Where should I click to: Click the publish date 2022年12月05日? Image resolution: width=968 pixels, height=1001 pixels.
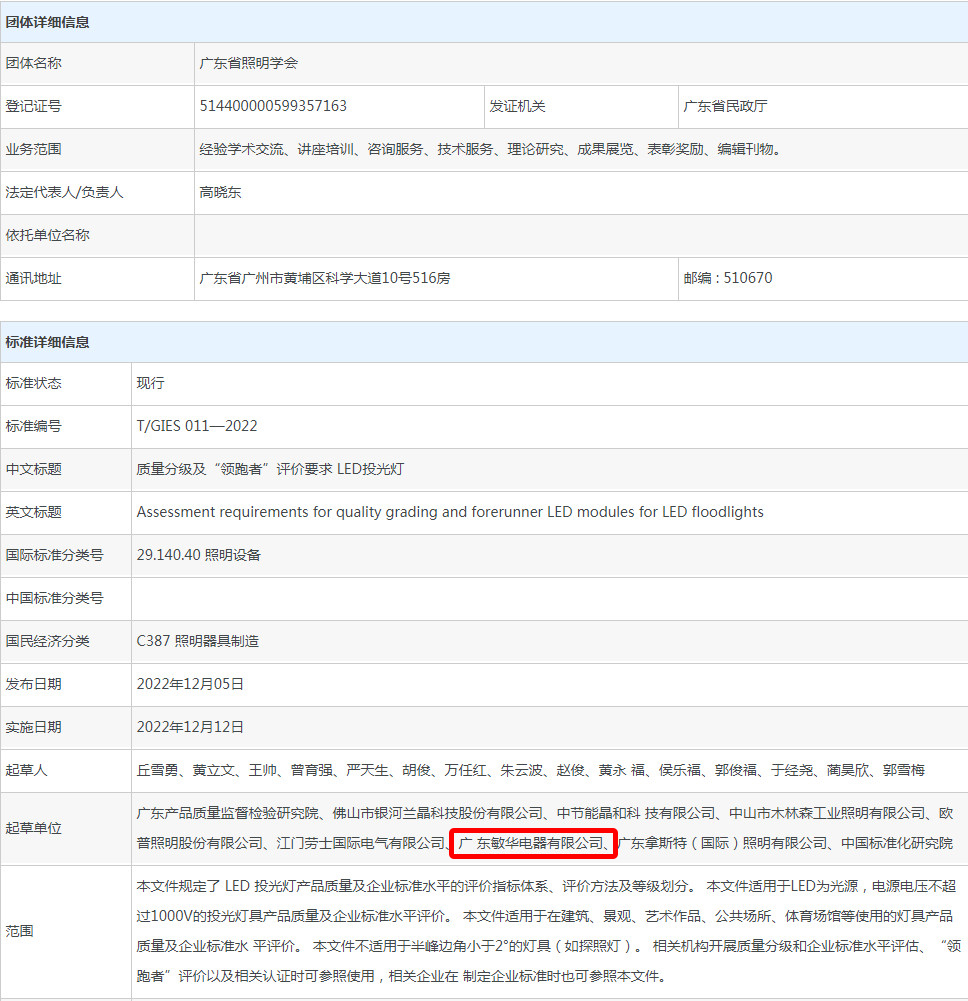click(190, 684)
